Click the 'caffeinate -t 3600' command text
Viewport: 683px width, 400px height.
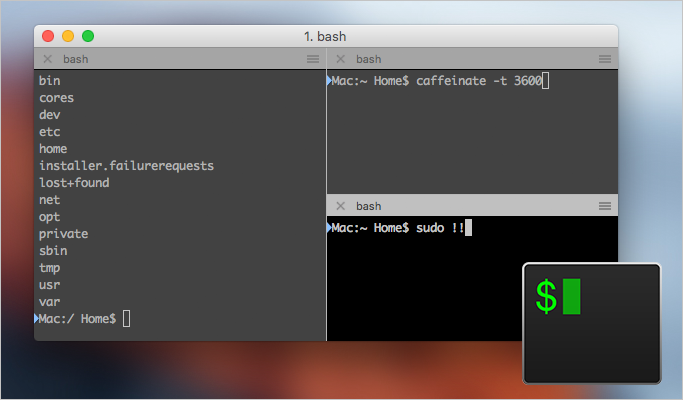point(479,81)
